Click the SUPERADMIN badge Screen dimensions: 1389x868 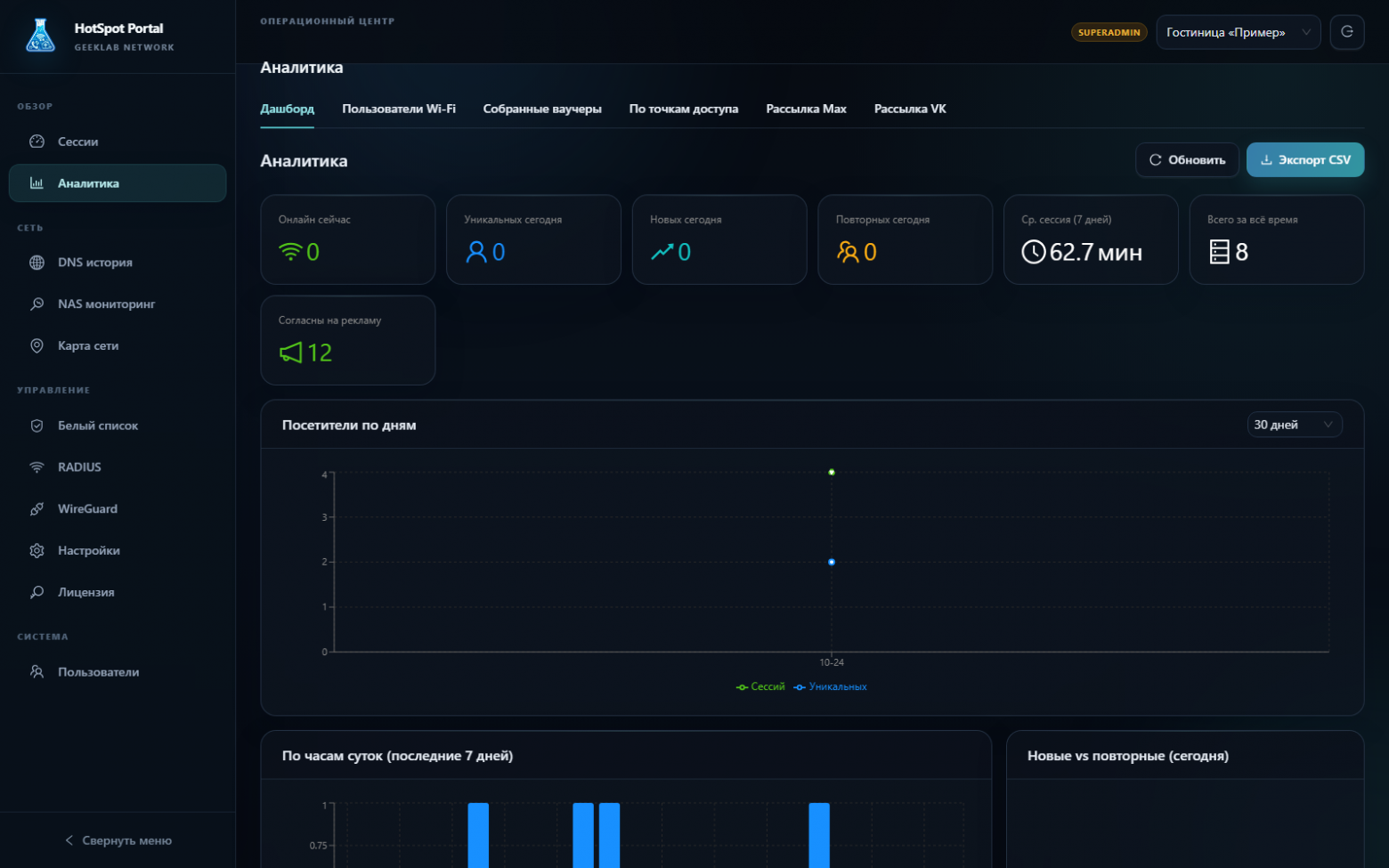(x=1109, y=32)
